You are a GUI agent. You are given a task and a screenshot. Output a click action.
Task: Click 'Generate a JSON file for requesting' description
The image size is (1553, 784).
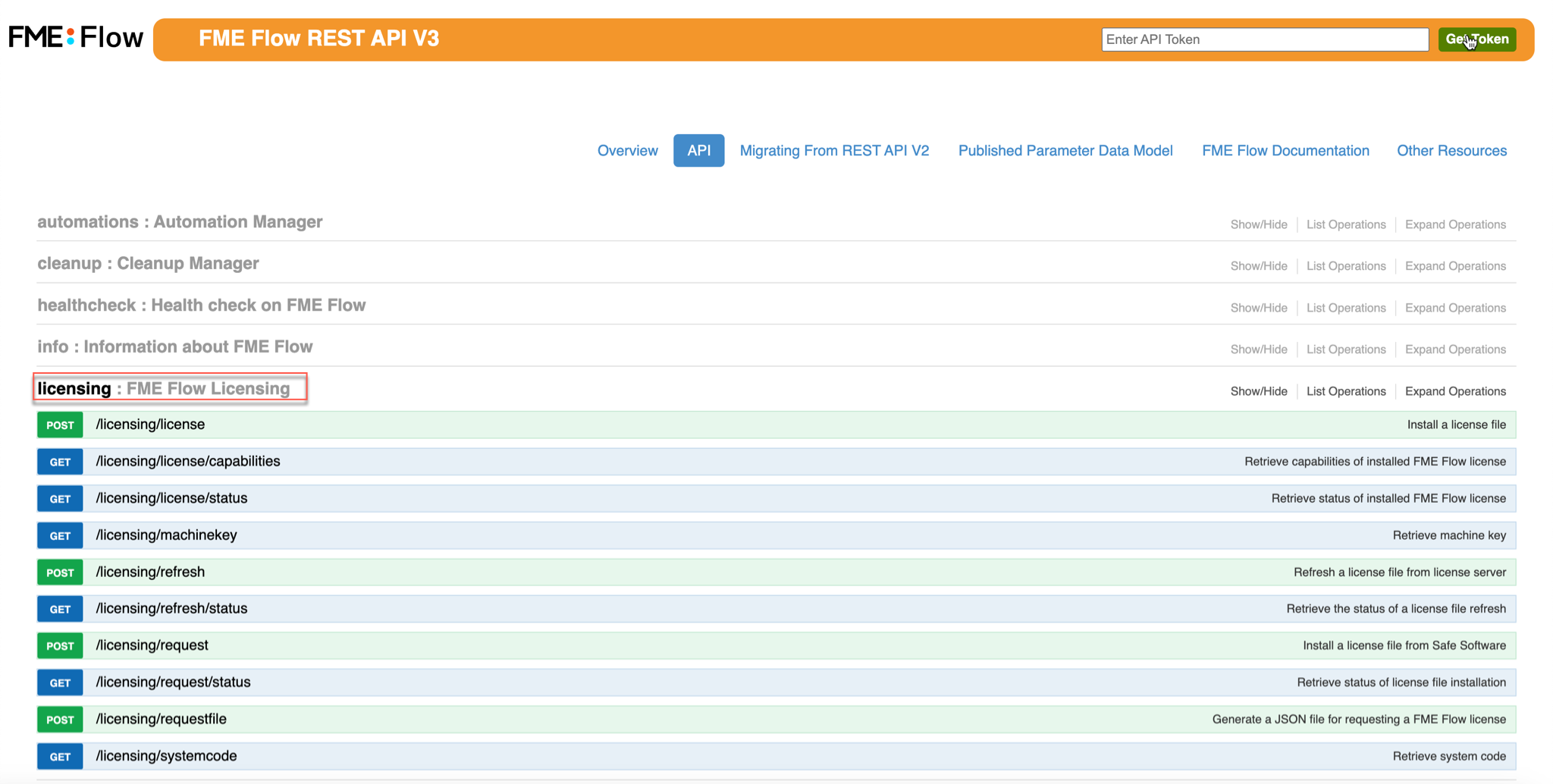(1359, 719)
